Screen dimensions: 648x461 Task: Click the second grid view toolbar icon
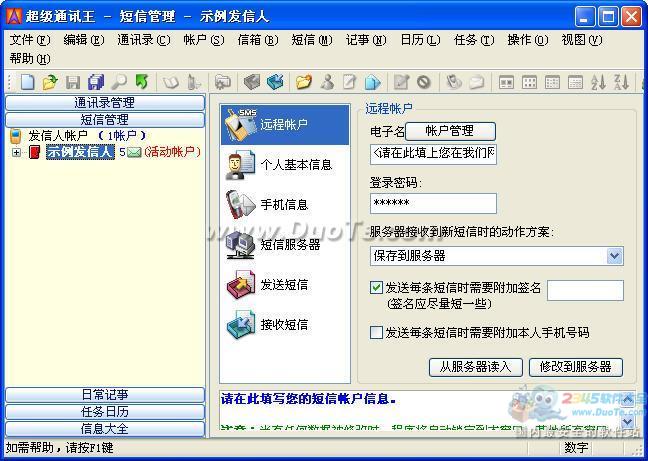click(529, 82)
